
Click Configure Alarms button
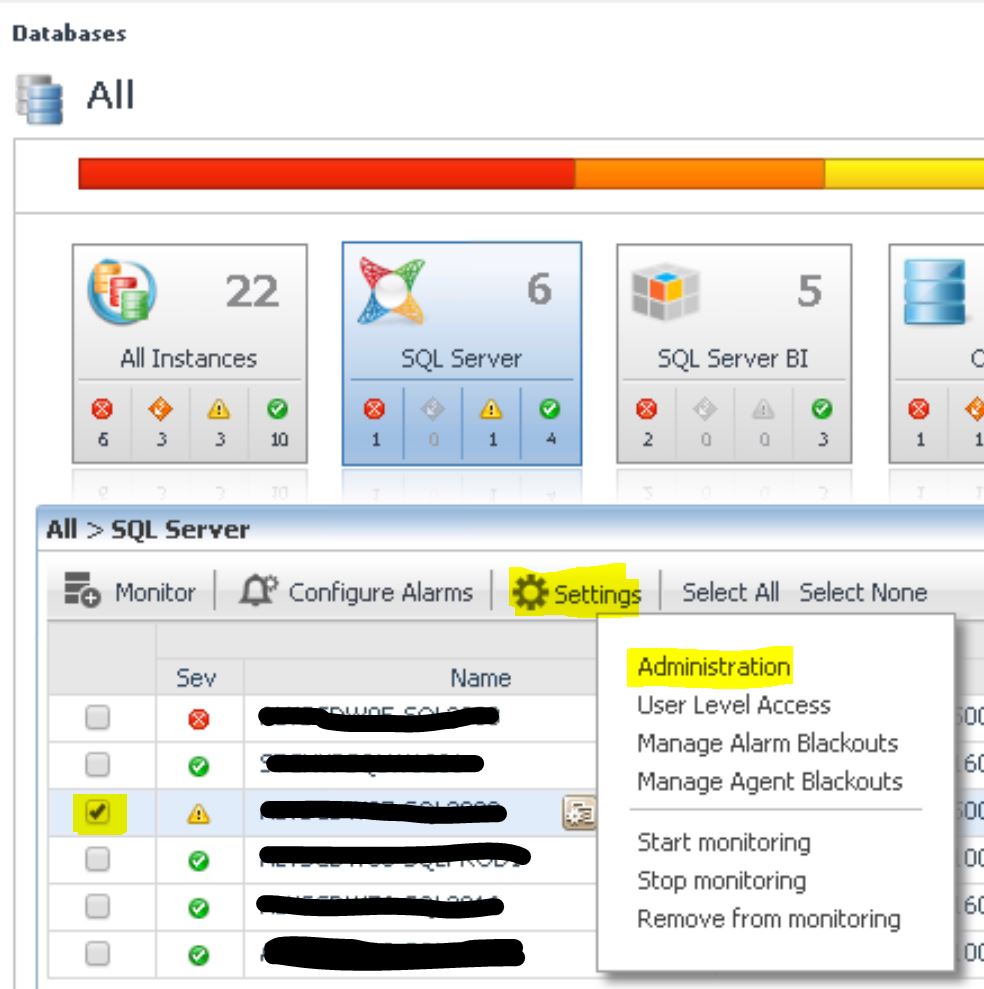click(356, 592)
